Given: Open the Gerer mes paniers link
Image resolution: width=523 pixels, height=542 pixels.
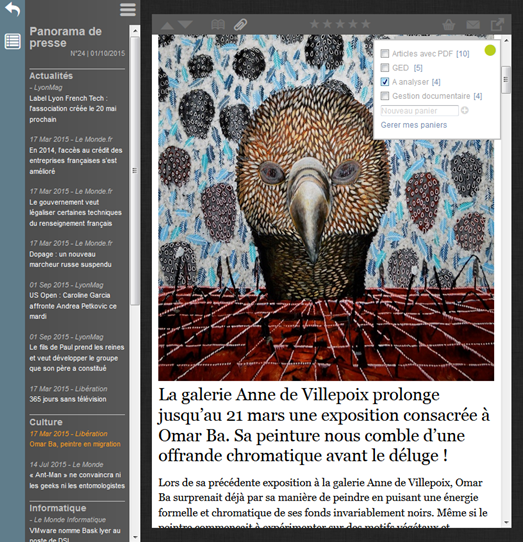Looking at the screenshot, I should click(414, 125).
